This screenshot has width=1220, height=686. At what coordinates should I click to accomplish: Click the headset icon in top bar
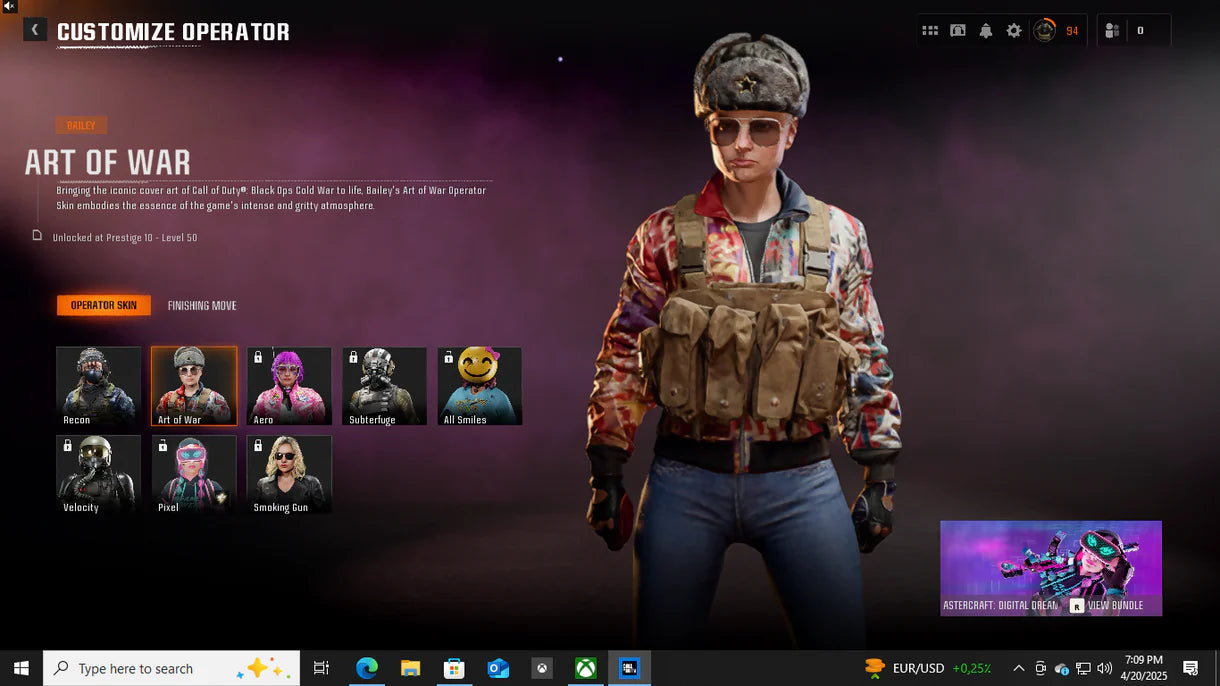pos(958,31)
